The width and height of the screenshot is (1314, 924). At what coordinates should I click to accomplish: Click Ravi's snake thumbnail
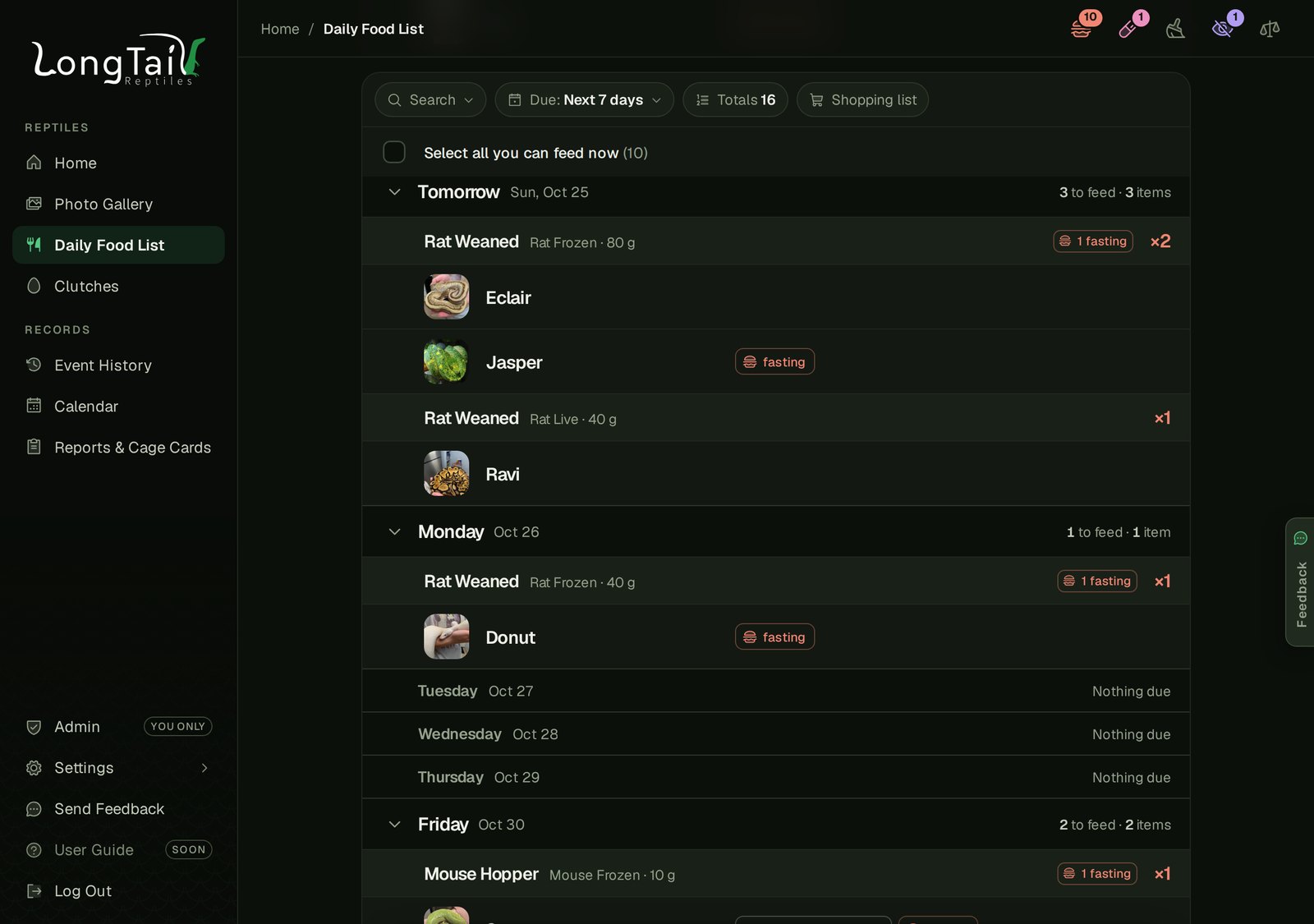point(447,473)
